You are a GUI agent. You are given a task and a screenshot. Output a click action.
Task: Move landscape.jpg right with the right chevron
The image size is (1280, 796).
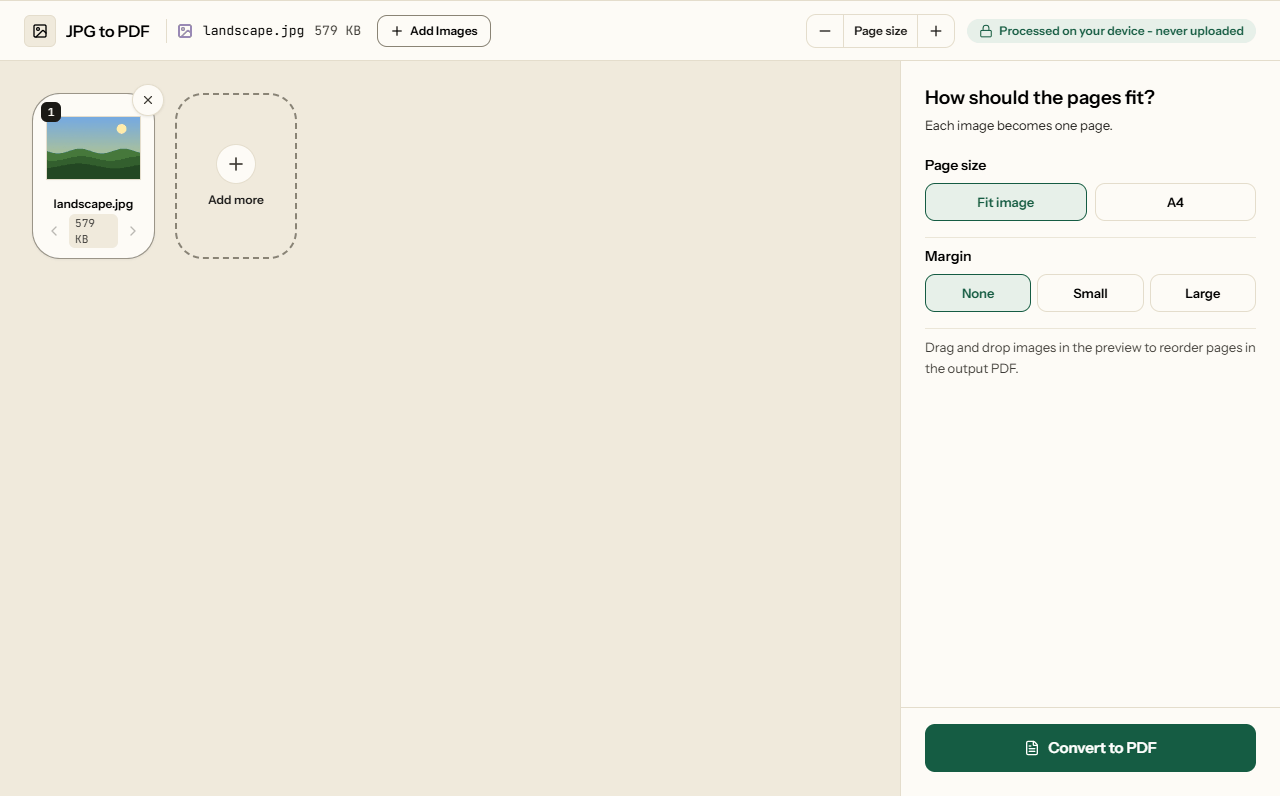pyautogui.click(x=133, y=231)
